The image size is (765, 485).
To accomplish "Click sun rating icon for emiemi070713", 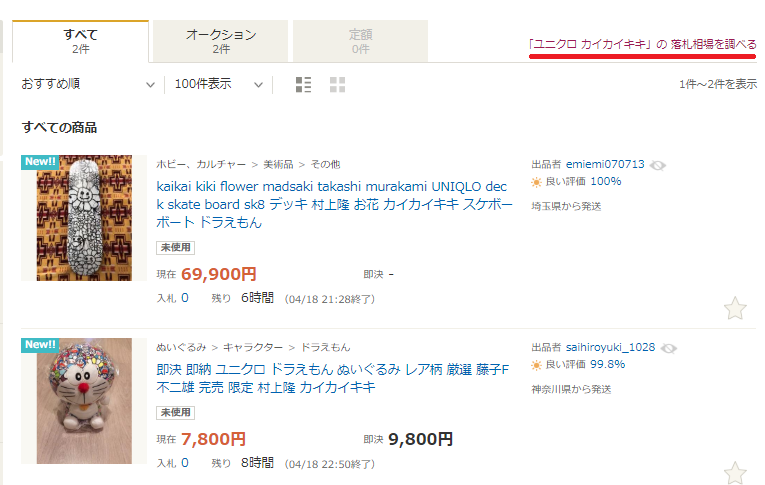I will 537,182.
